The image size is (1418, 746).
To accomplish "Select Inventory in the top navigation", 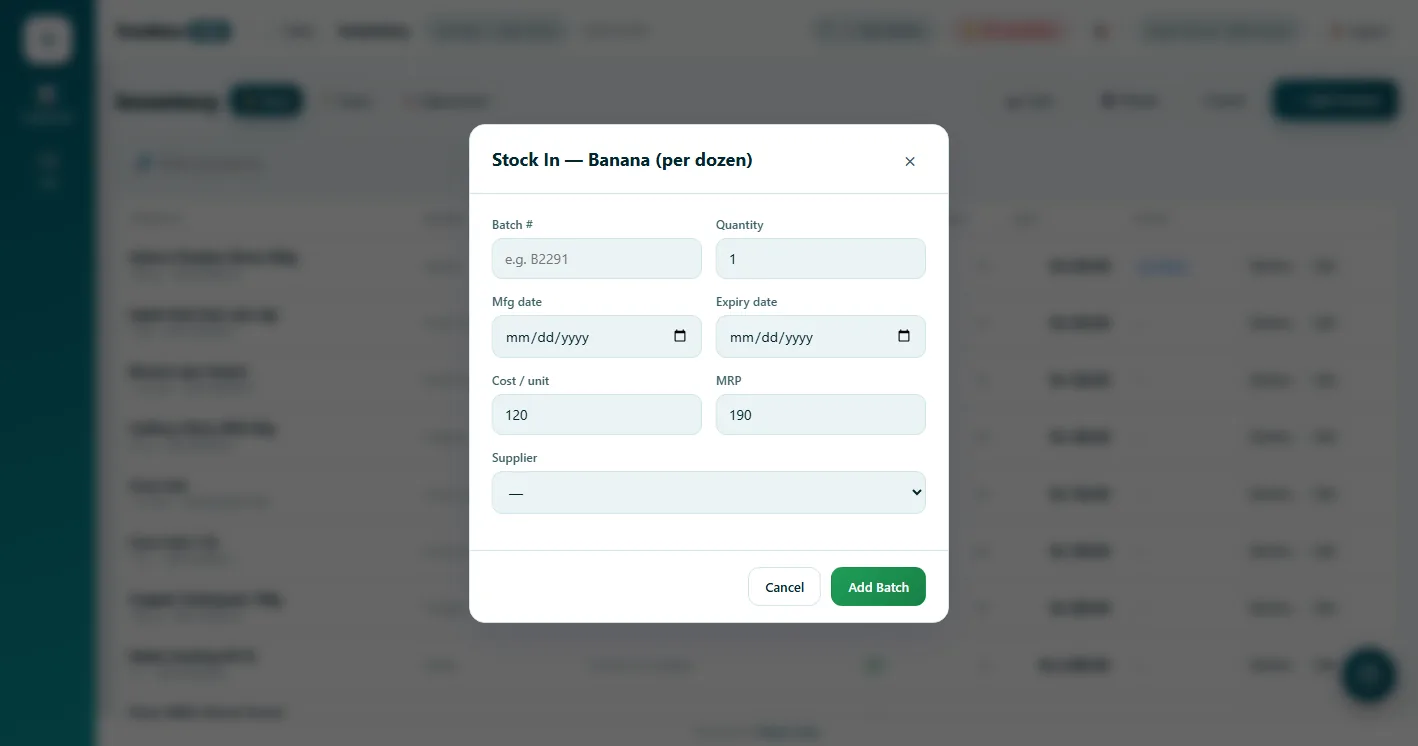I will point(374,32).
